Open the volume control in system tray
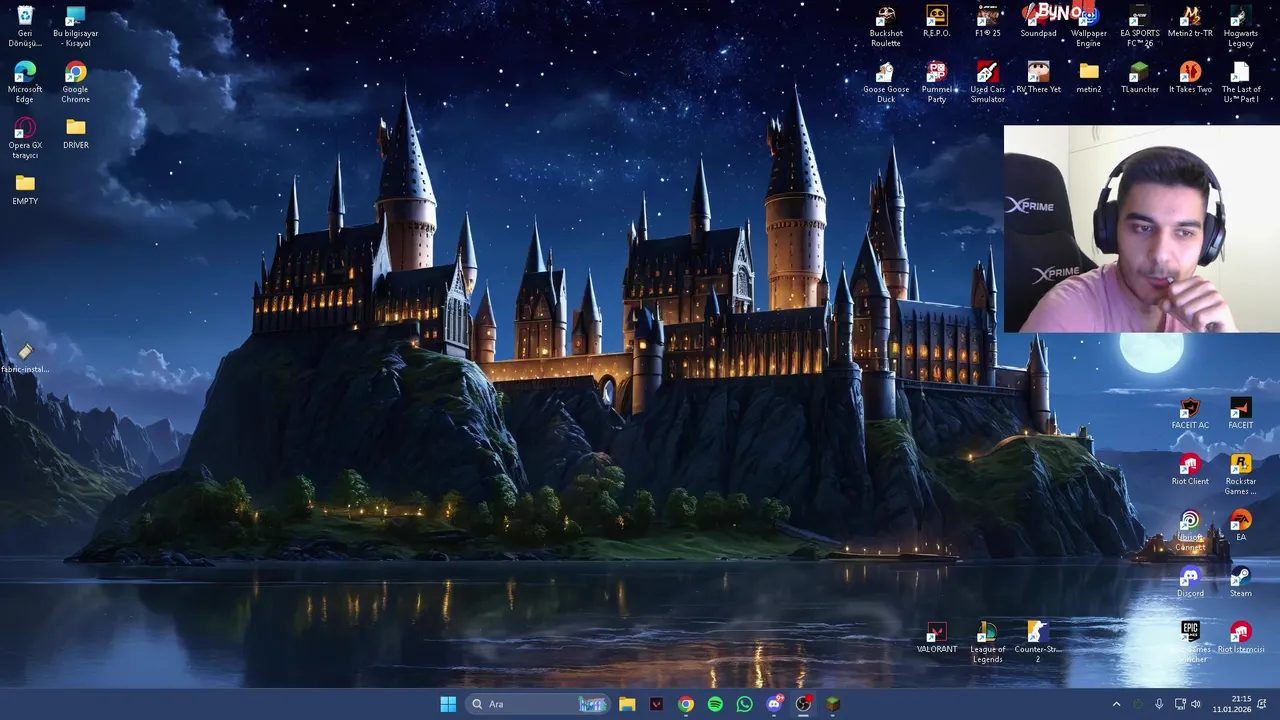Viewport: 1280px width, 720px height. tap(1196, 704)
